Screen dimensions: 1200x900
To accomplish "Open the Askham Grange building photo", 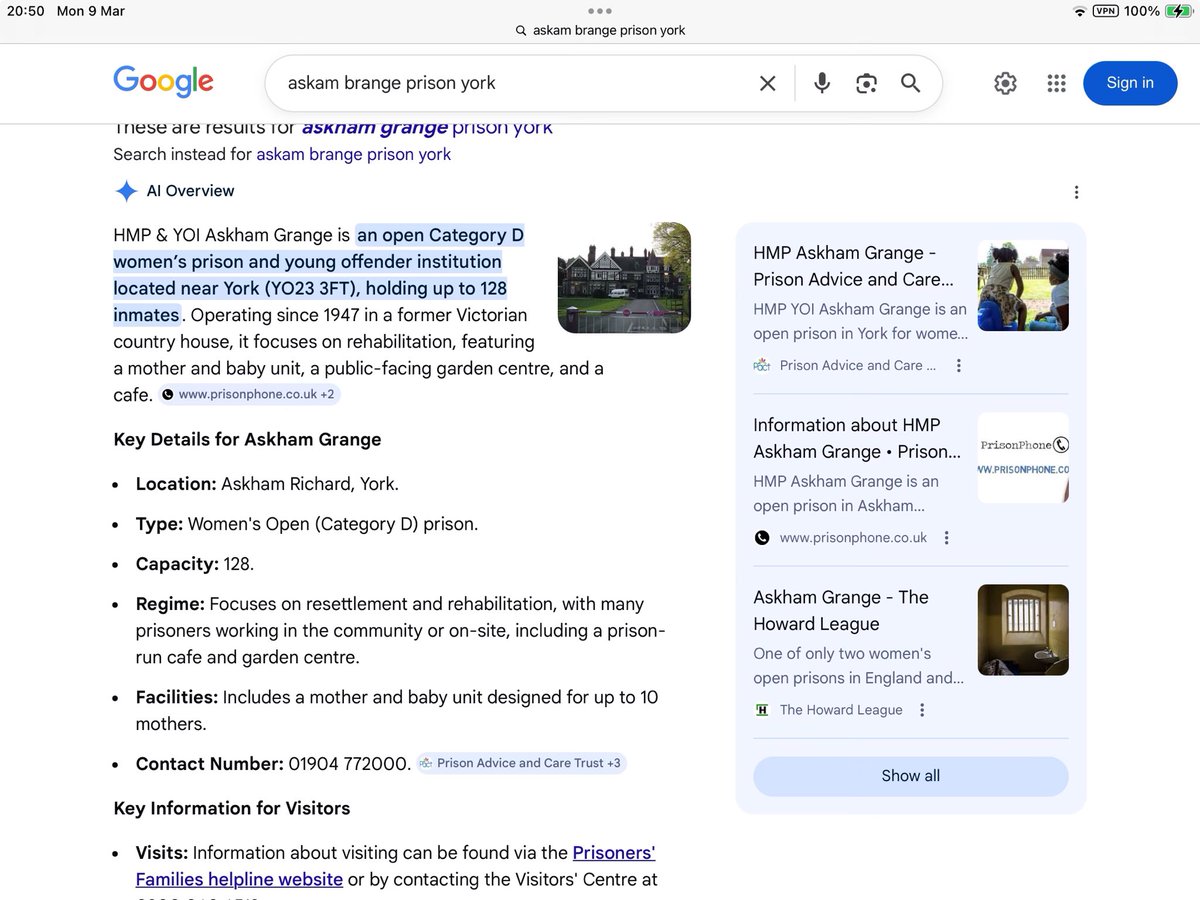I will [624, 278].
